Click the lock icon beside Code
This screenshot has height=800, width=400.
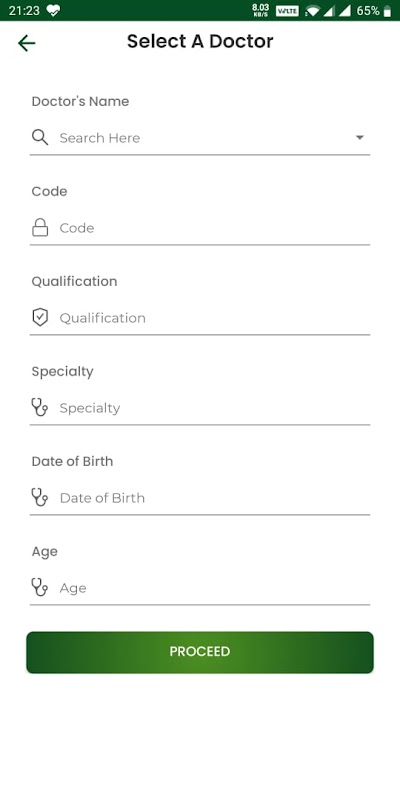tap(40, 228)
